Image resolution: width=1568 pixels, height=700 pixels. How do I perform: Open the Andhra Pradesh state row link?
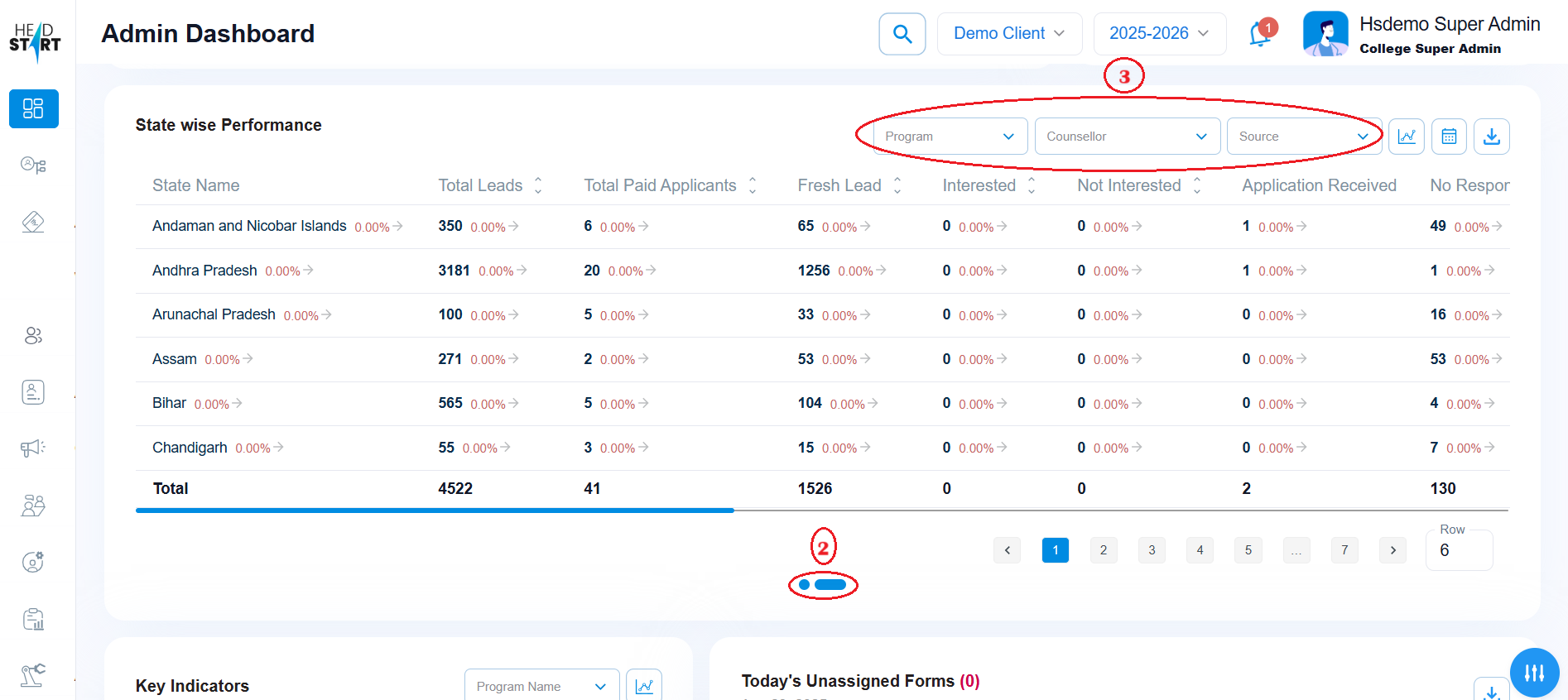[x=204, y=271]
